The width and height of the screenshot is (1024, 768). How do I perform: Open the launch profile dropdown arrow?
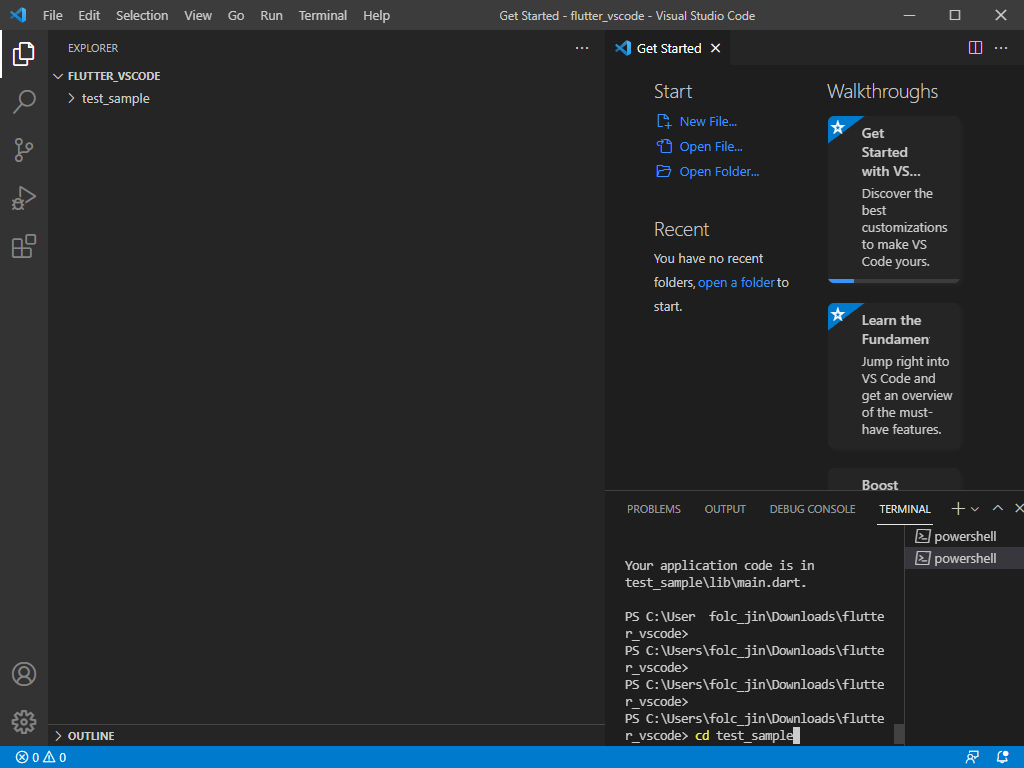[975, 509]
